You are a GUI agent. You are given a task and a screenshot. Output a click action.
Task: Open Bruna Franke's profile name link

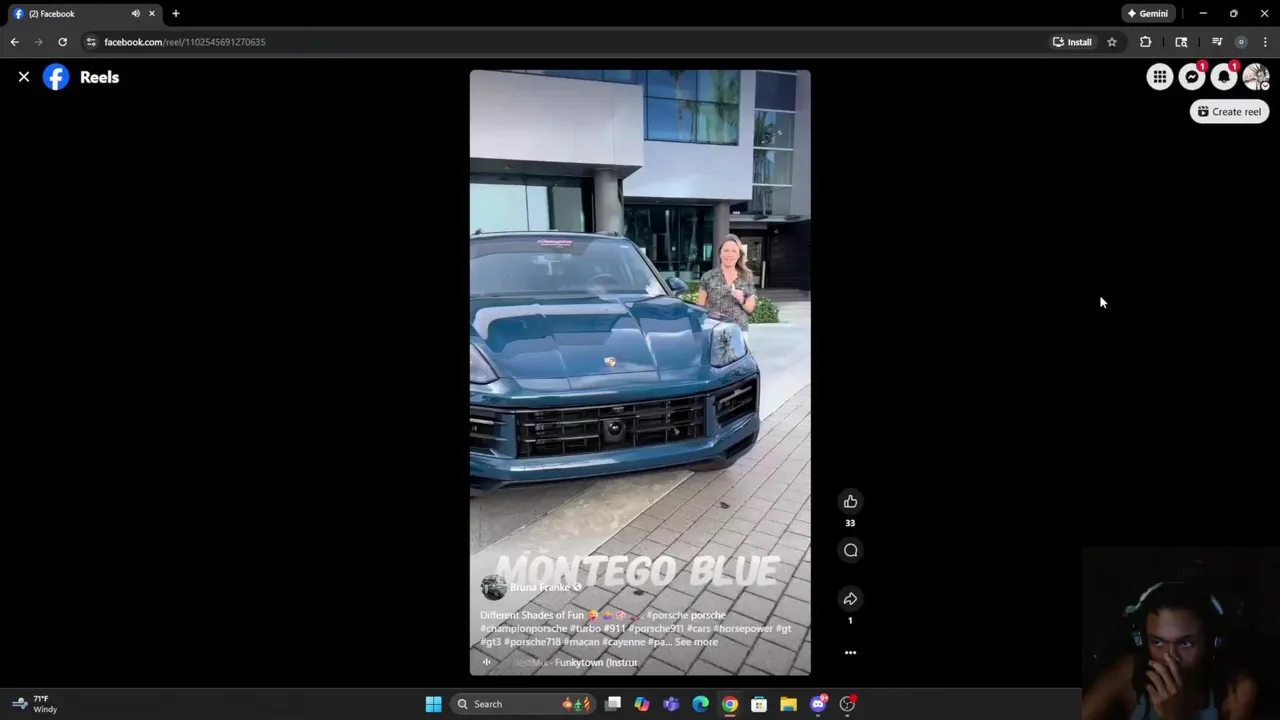click(540, 588)
